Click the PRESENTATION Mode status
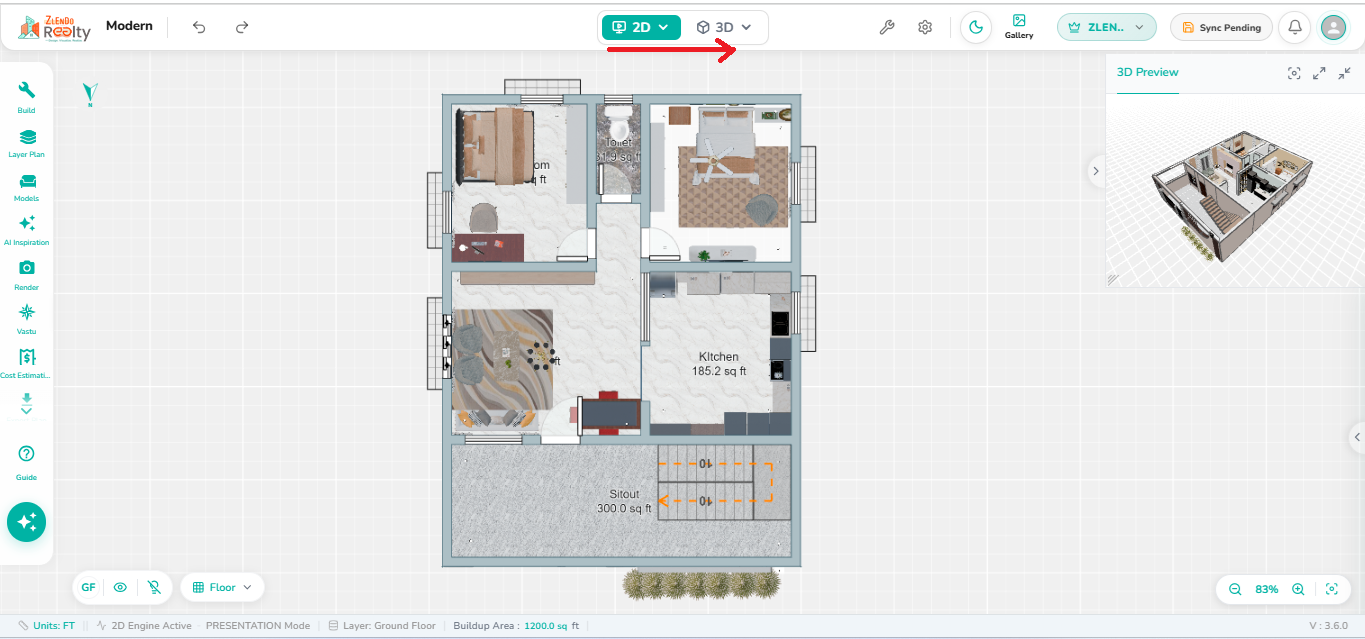The height and width of the screenshot is (639, 1365). (257, 625)
